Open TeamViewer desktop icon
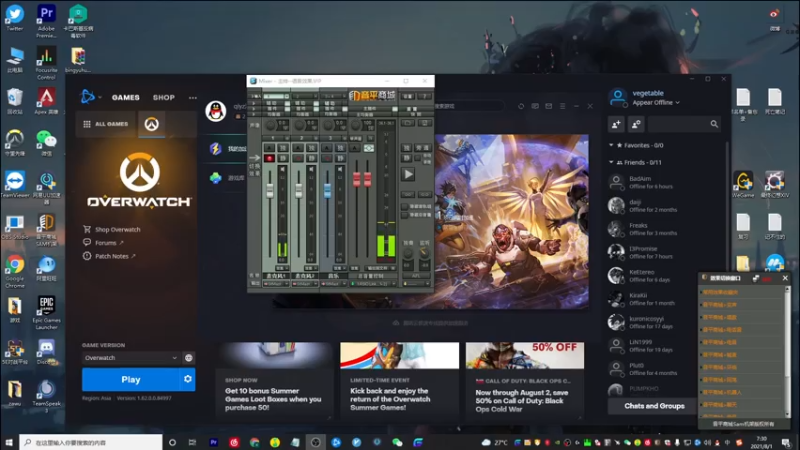This screenshot has width=800, height=450. point(15,185)
